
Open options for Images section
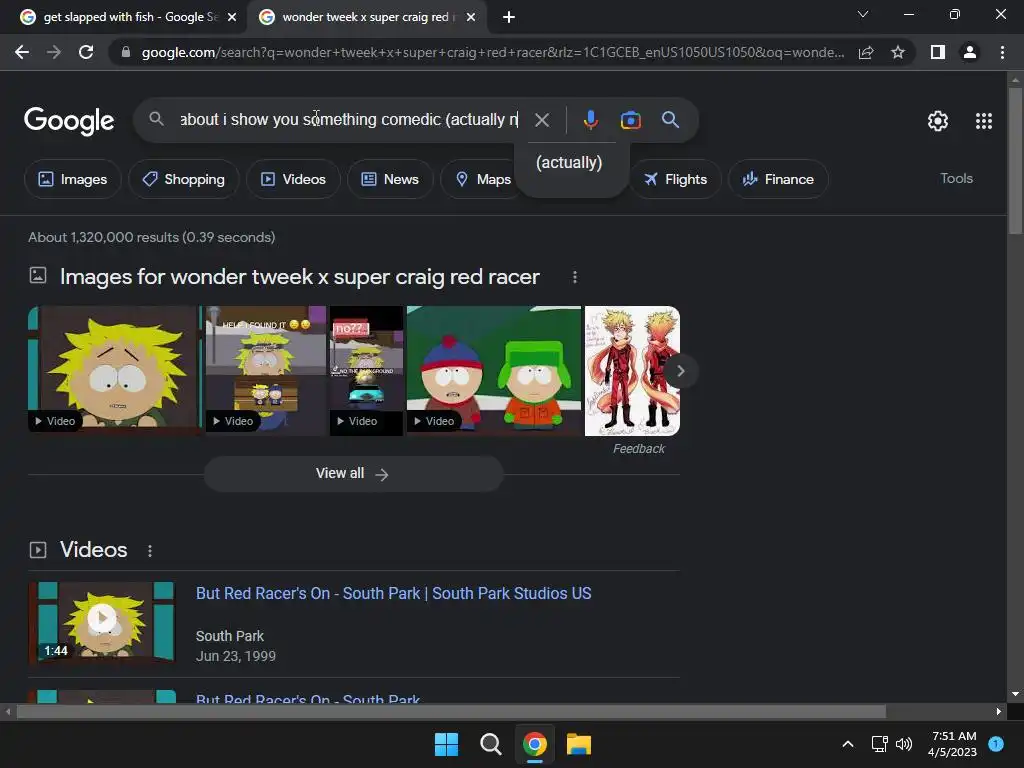pos(575,277)
